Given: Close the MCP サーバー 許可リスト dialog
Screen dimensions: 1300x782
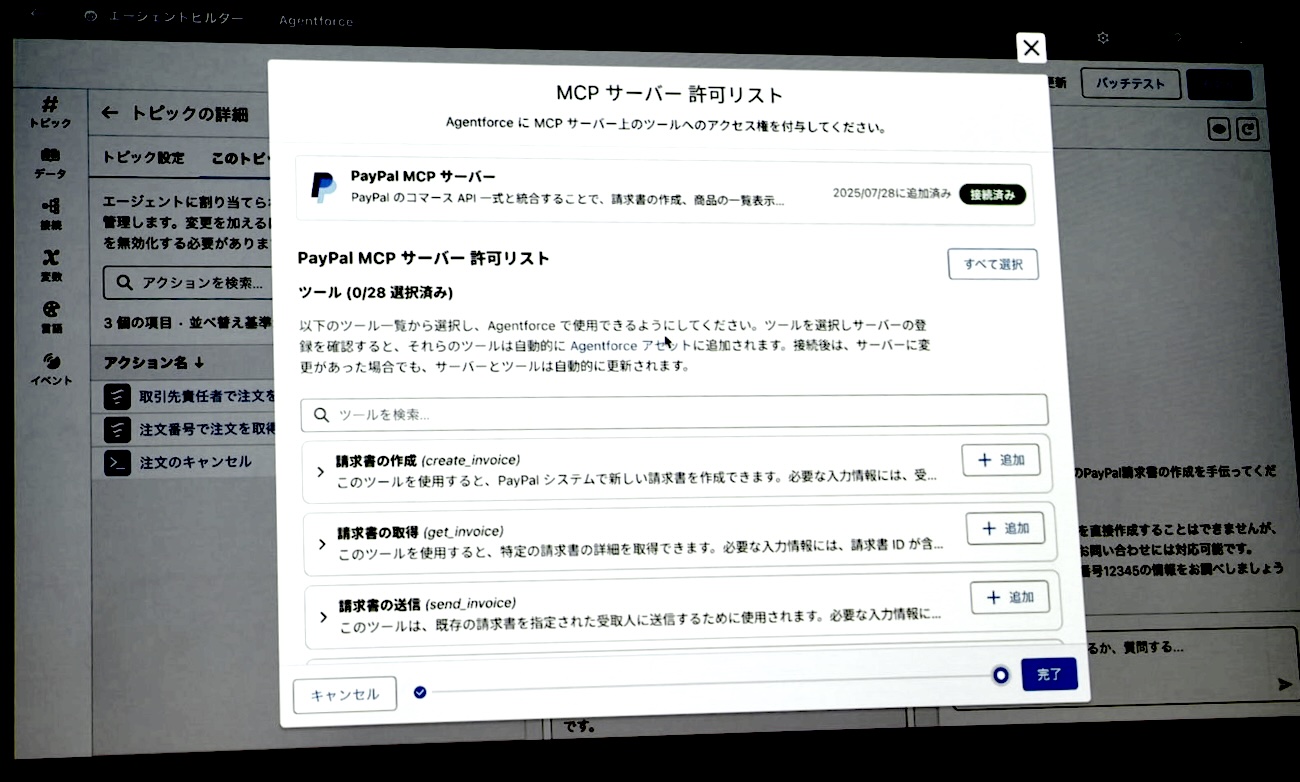Looking at the screenshot, I should pyautogui.click(x=1031, y=47).
